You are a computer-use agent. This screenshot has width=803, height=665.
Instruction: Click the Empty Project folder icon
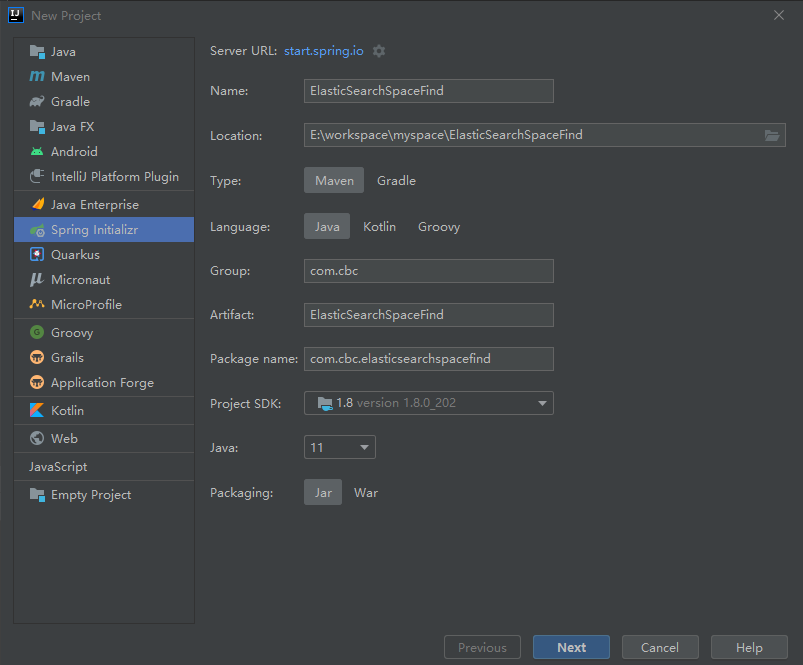[x=37, y=495]
